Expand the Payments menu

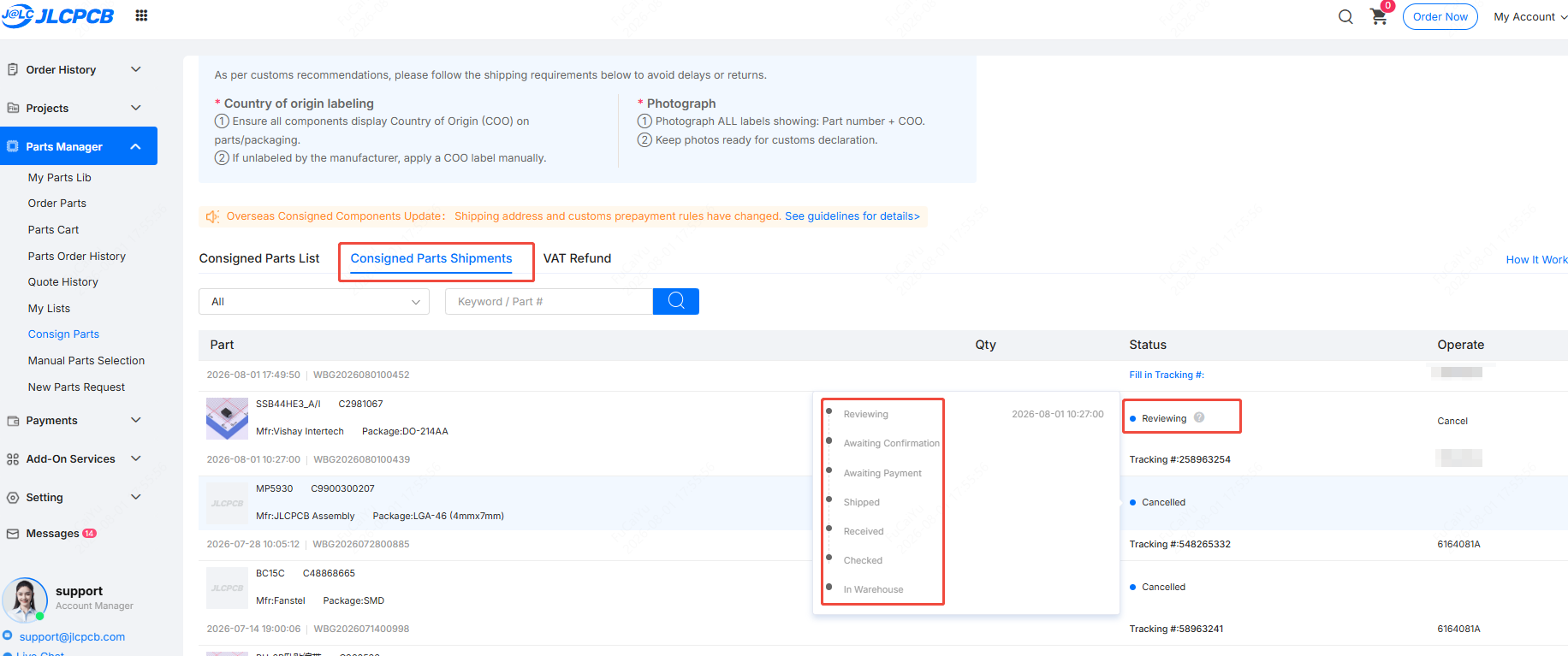[135, 420]
